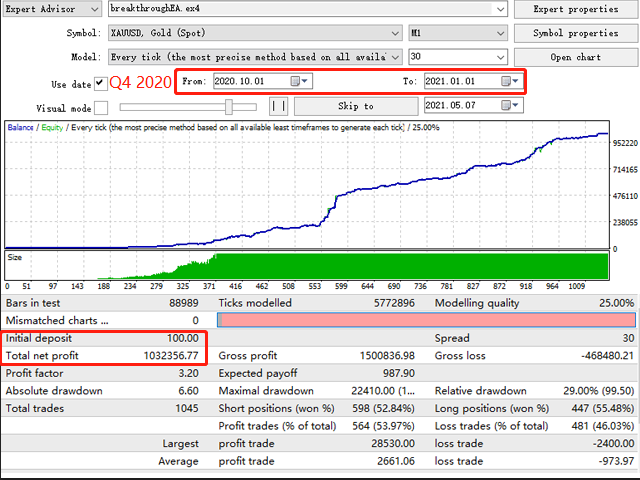The height and width of the screenshot is (480, 640).
Task: Select the Total net profit value 1032356.77
Action: [x=171, y=356]
